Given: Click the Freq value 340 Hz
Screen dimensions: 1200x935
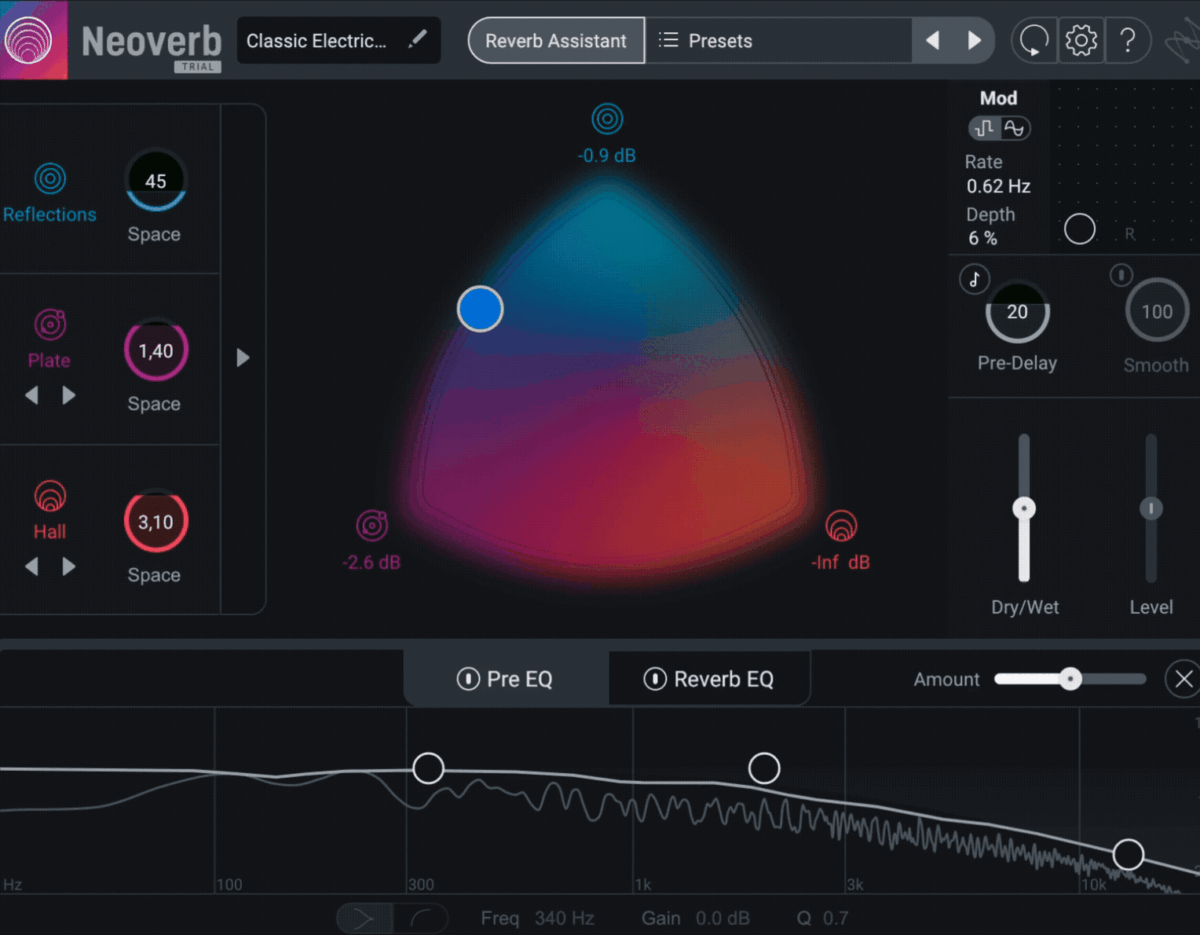Looking at the screenshot, I should (x=564, y=918).
